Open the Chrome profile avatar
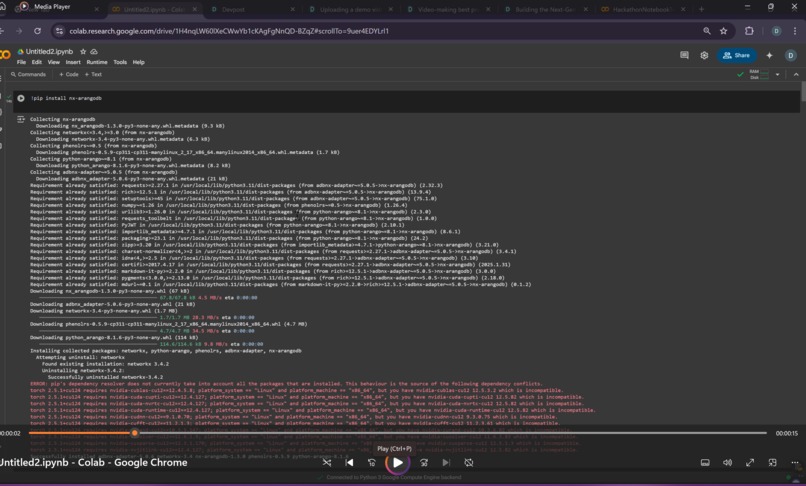806x486 pixels. pos(776,31)
